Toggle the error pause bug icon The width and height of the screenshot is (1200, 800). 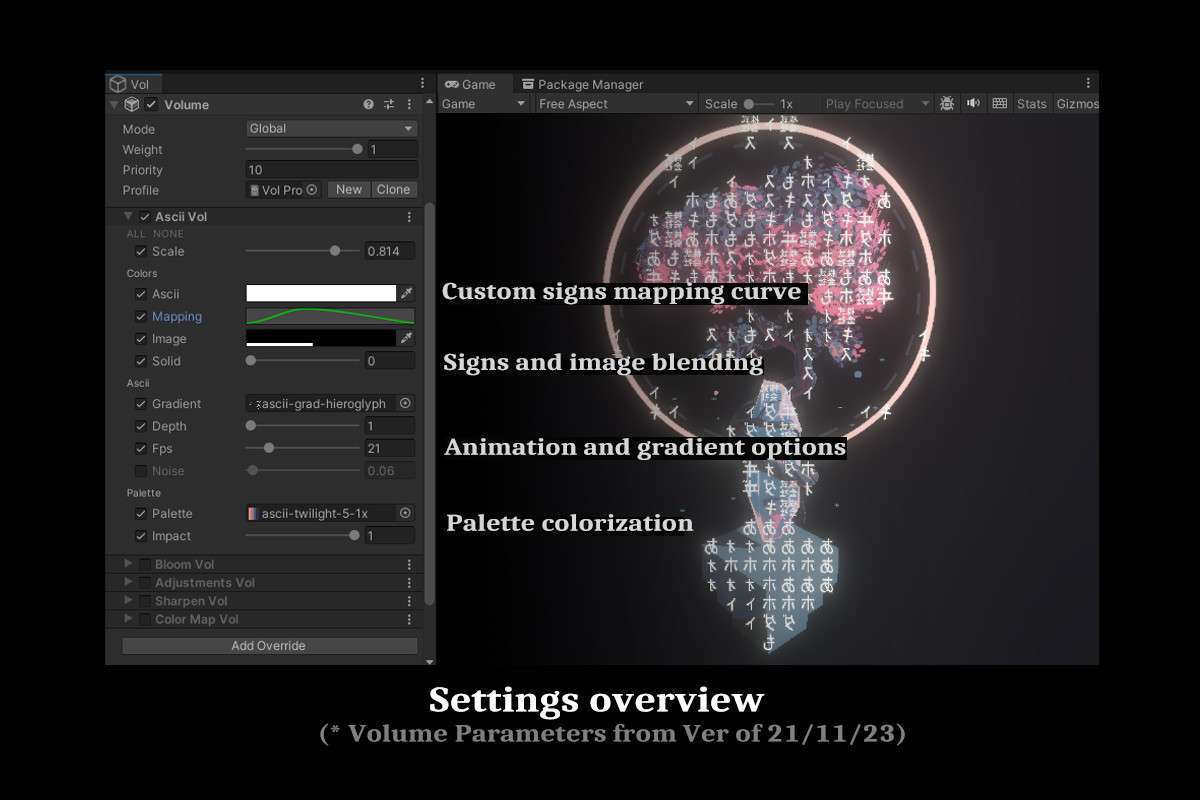pos(946,103)
